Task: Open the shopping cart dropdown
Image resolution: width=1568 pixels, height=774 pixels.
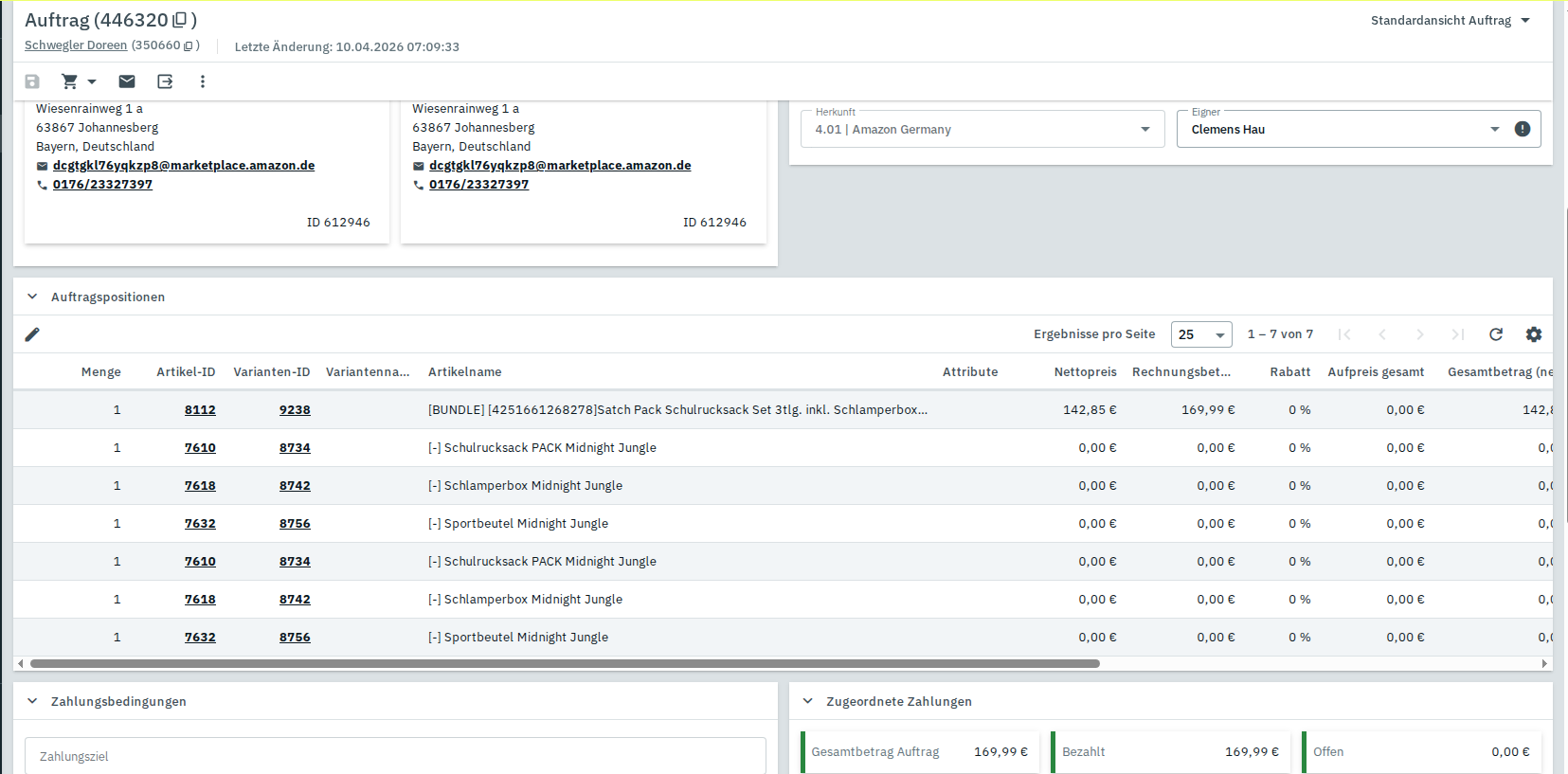Action: pyautogui.click(x=79, y=81)
